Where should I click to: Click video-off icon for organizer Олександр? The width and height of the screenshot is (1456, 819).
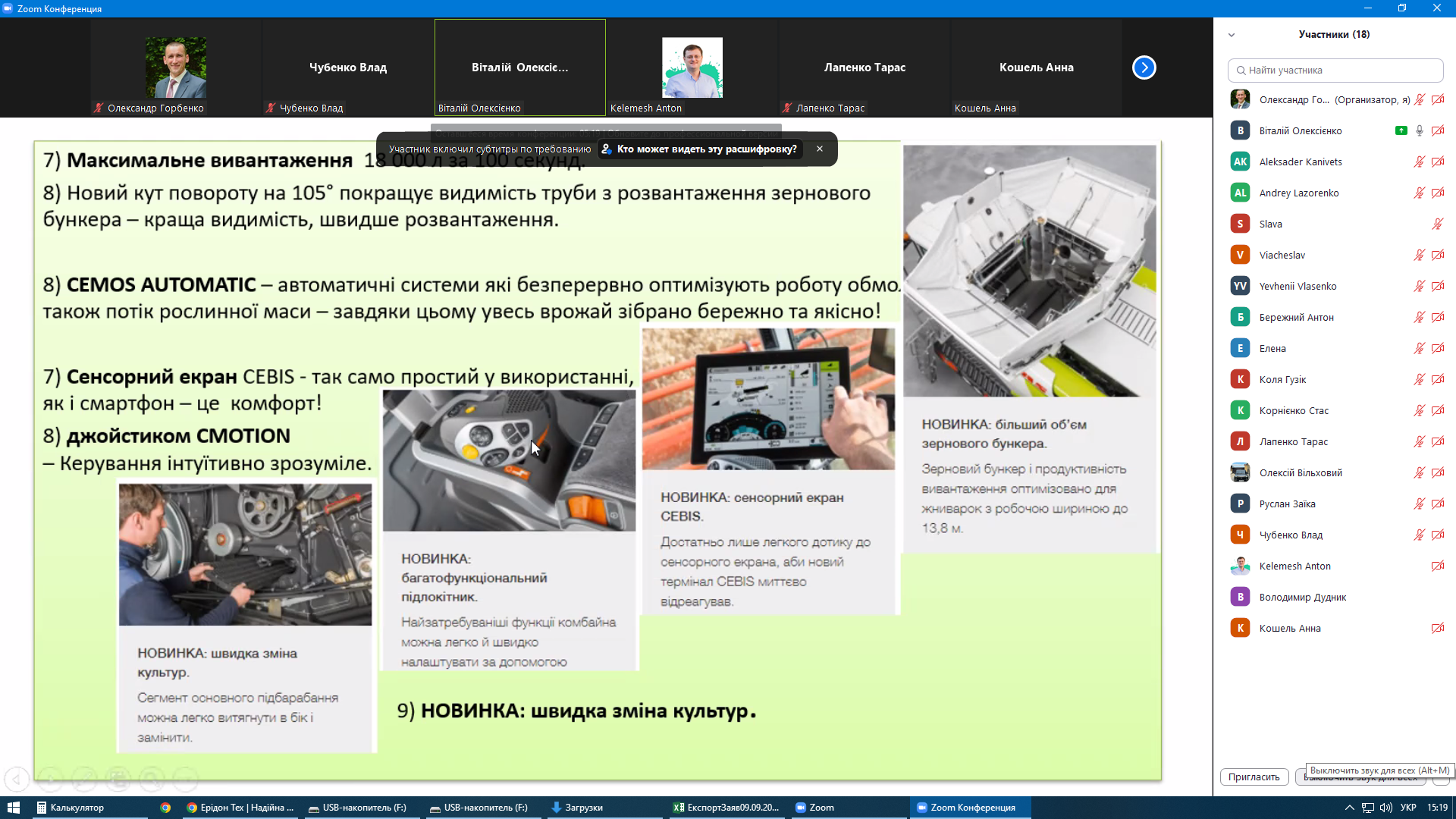click(x=1438, y=99)
